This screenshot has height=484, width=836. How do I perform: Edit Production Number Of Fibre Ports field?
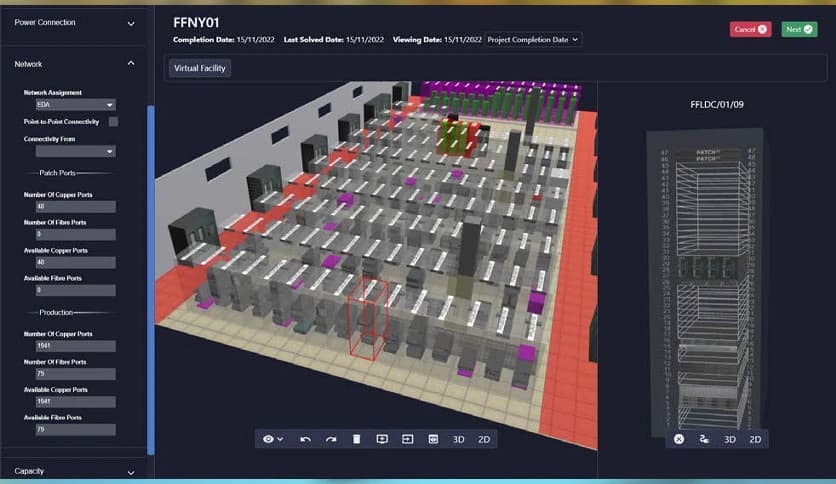click(x=75, y=374)
